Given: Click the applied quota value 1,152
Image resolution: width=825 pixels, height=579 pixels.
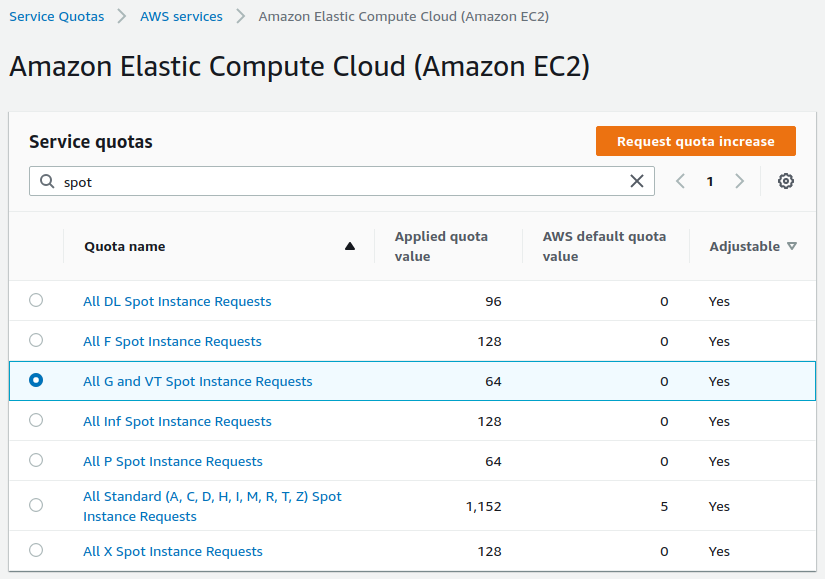Looking at the screenshot, I should click(x=484, y=506).
